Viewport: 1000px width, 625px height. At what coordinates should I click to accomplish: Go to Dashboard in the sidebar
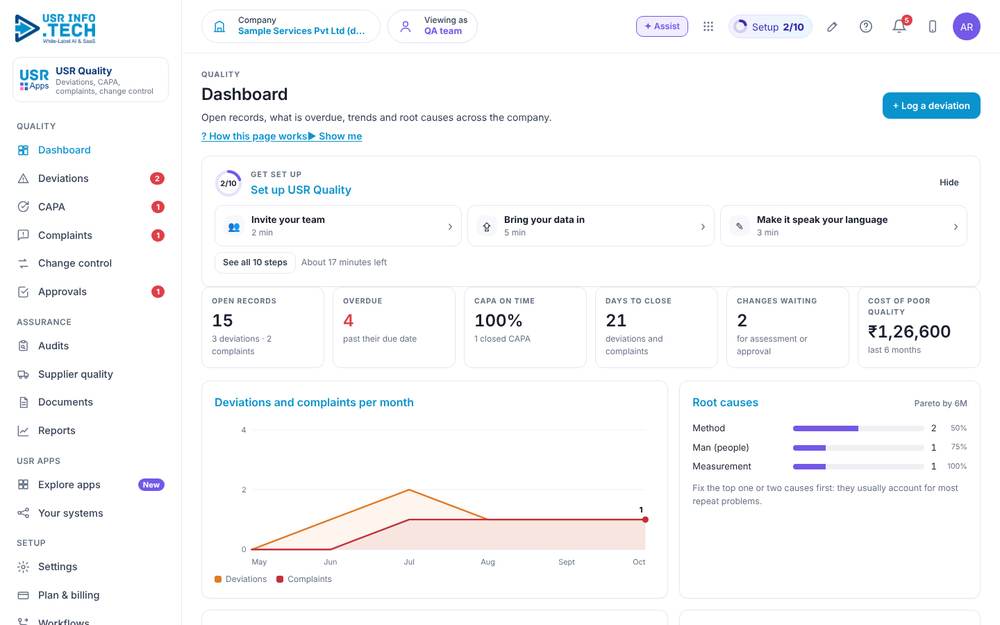pyautogui.click(x=91, y=150)
